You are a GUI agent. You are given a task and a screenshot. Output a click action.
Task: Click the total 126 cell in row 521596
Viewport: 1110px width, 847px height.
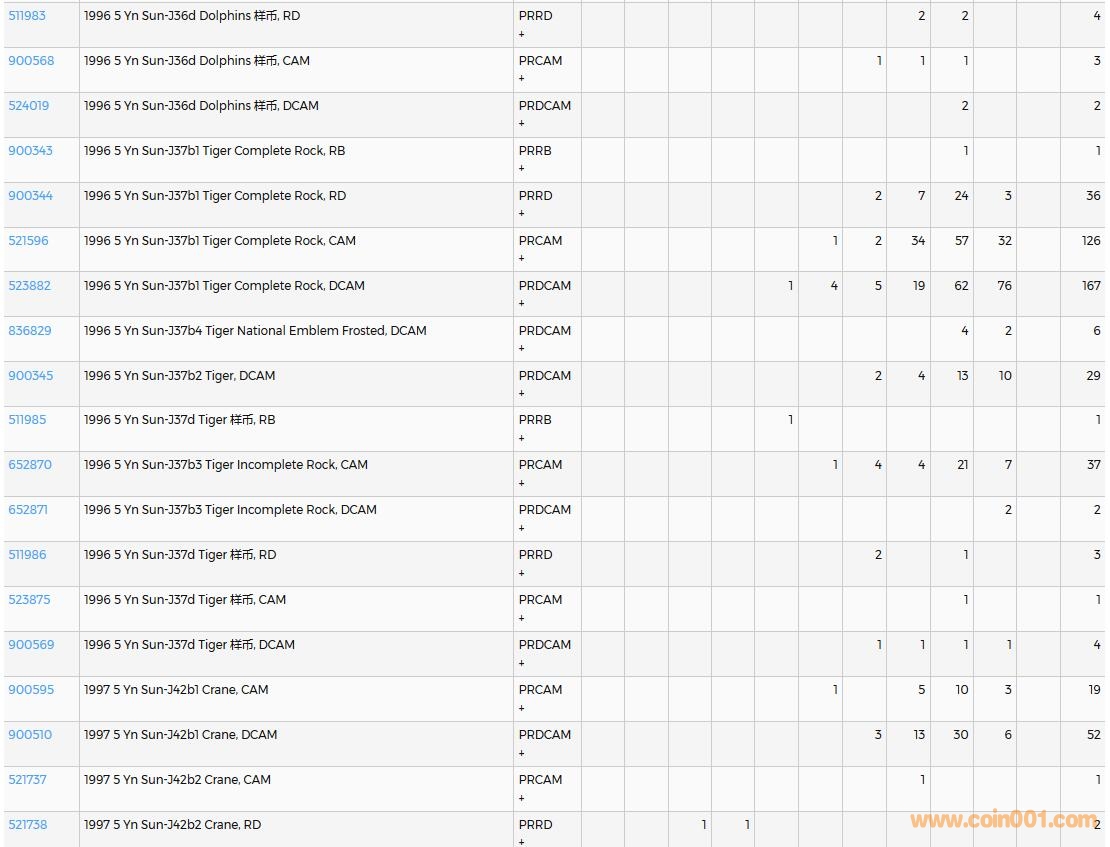[x=1090, y=241]
